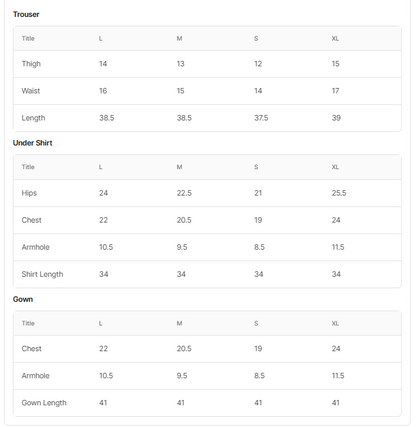Select Trouser Length value 37.5 for S
Screen dimensions: 416x427
point(261,118)
